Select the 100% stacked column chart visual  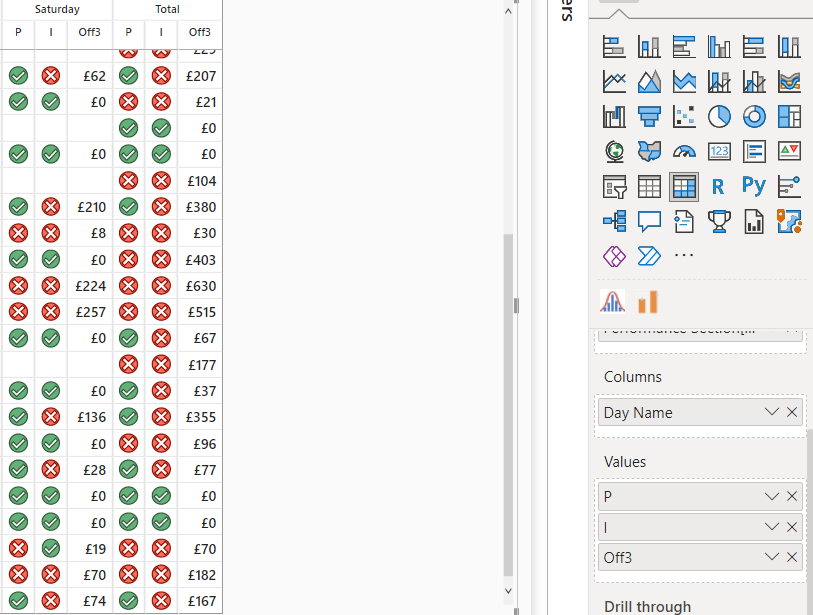pos(789,47)
